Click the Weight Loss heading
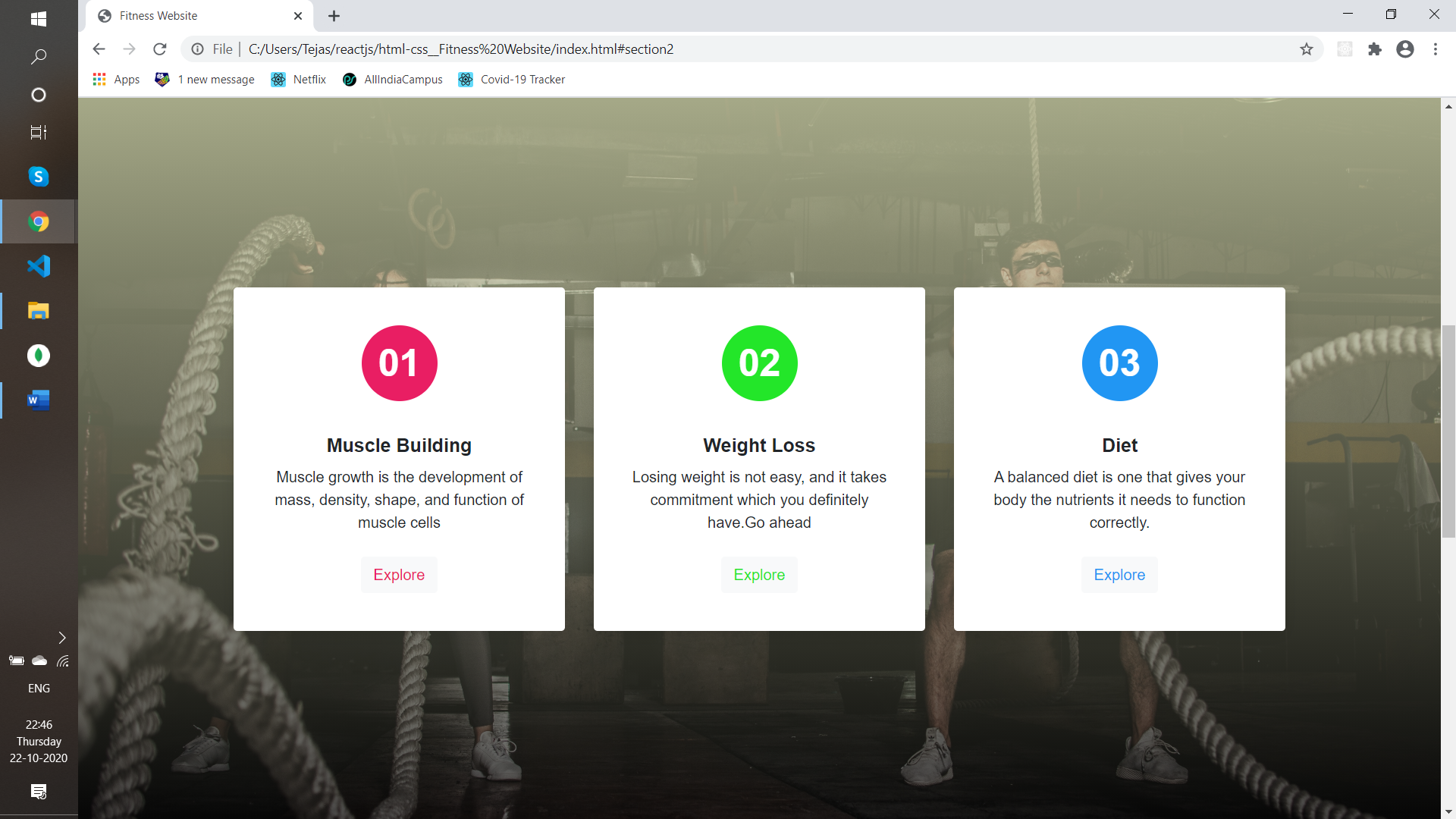The height and width of the screenshot is (819, 1456). tap(759, 446)
